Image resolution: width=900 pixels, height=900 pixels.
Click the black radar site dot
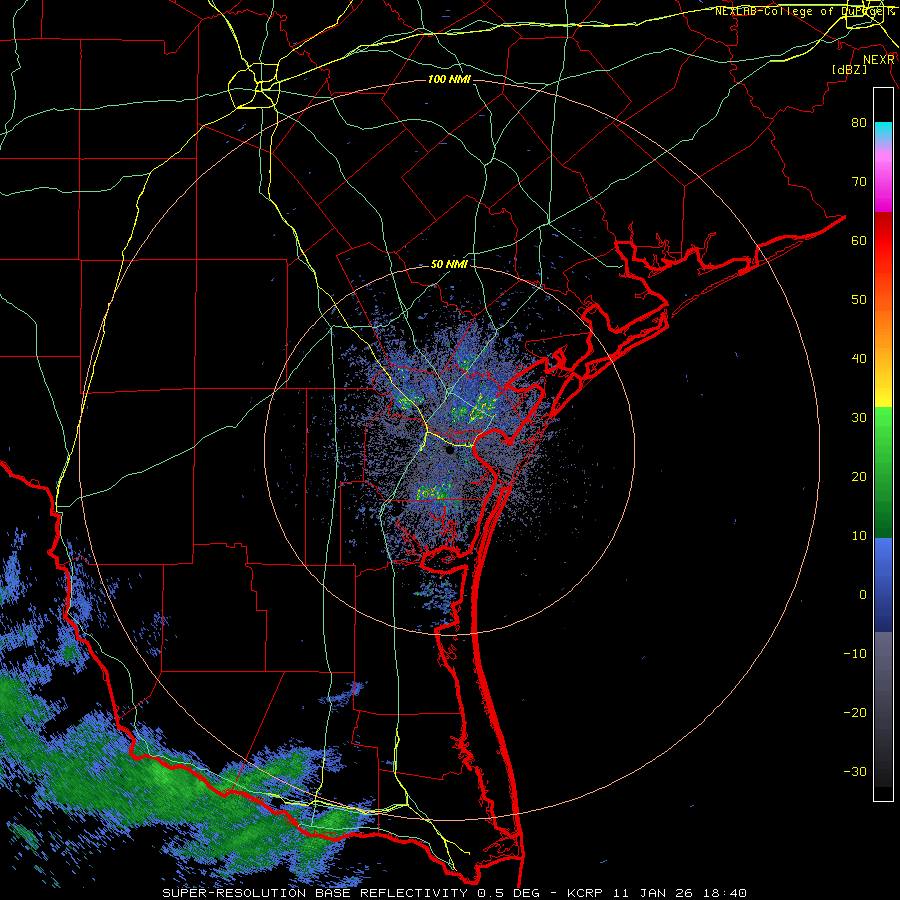click(x=450, y=451)
